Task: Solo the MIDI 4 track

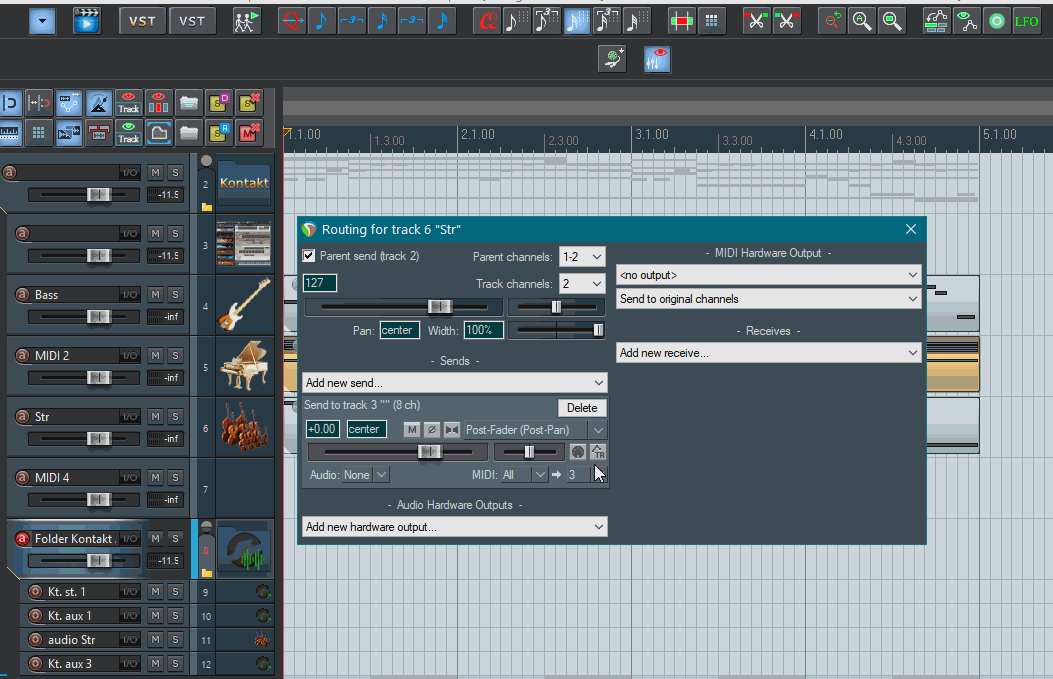Action: tap(175, 478)
